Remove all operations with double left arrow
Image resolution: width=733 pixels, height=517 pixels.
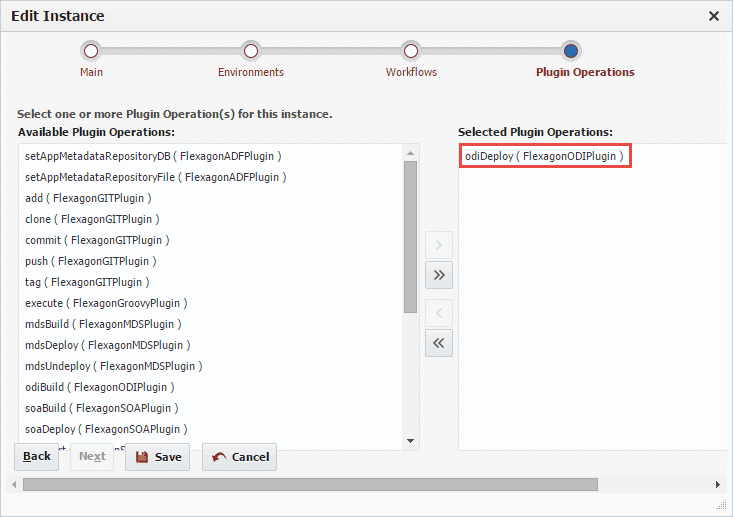438,343
